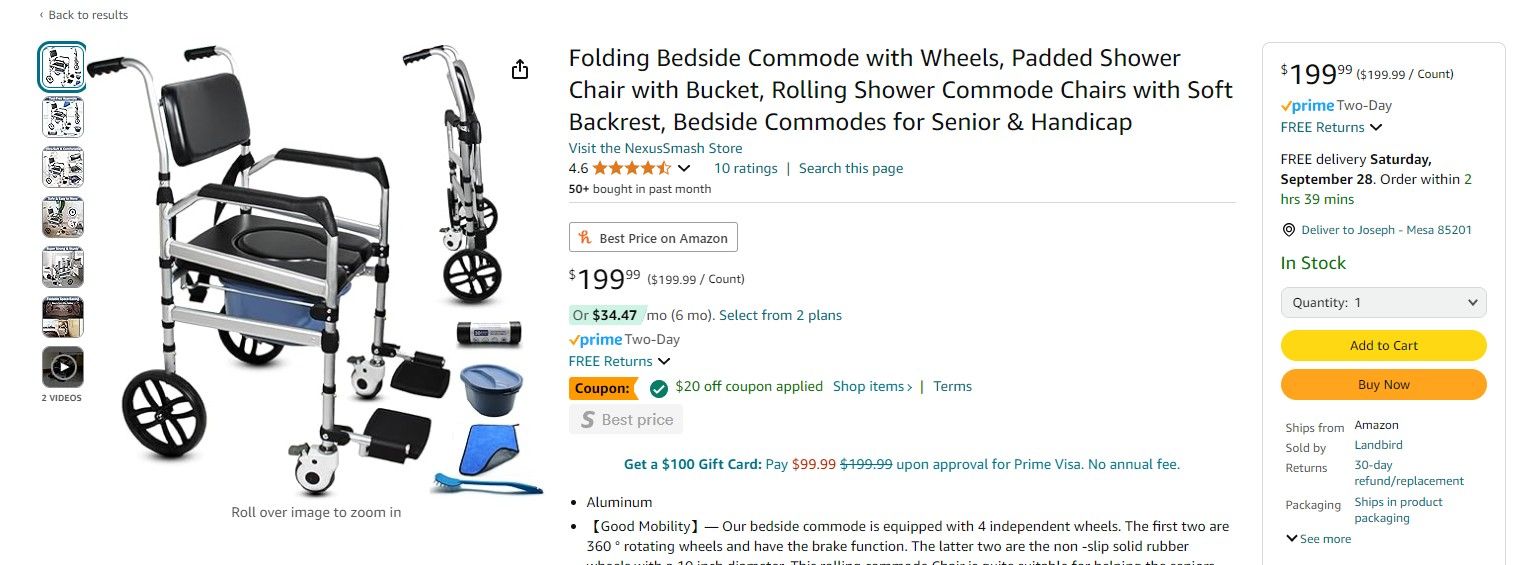Click the green coupon applied checkmark

(x=658, y=387)
